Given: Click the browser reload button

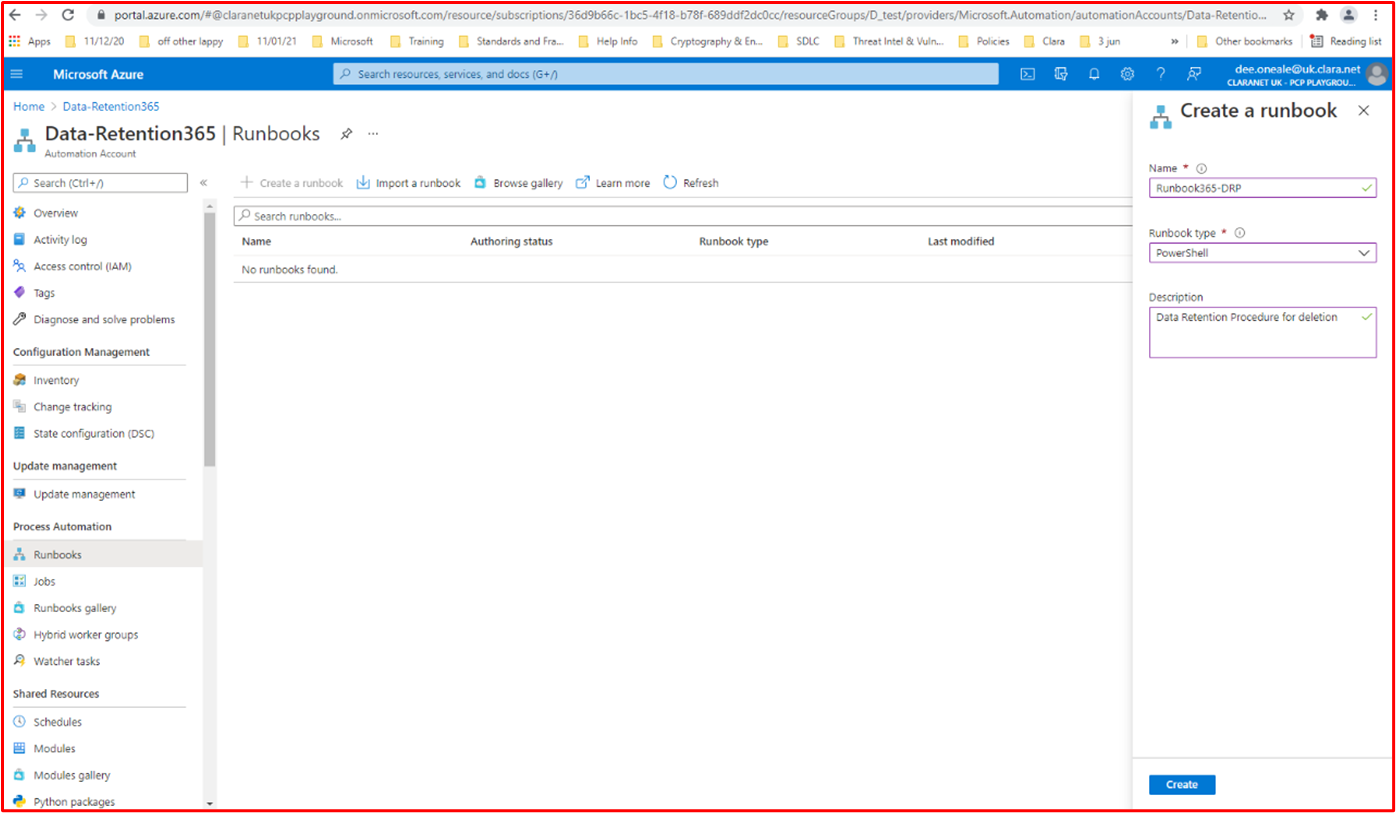Looking at the screenshot, I should pos(68,15).
